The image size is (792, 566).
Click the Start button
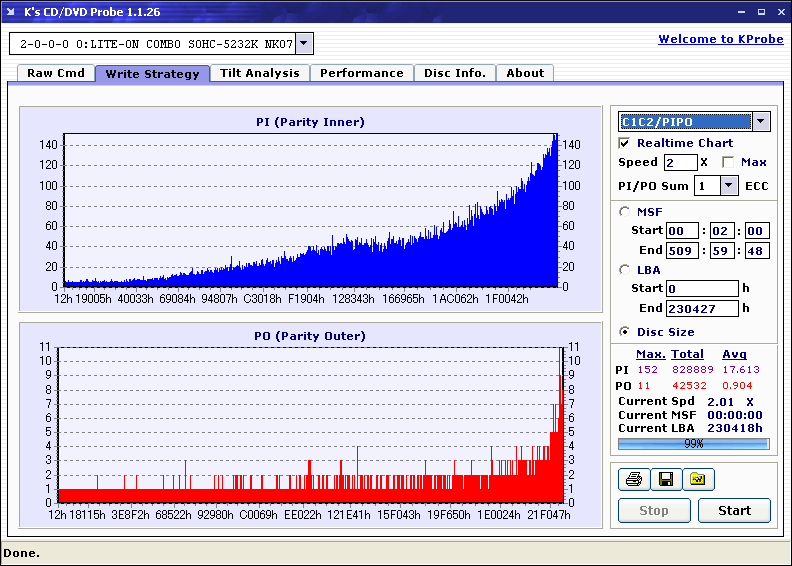coord(734,510)
